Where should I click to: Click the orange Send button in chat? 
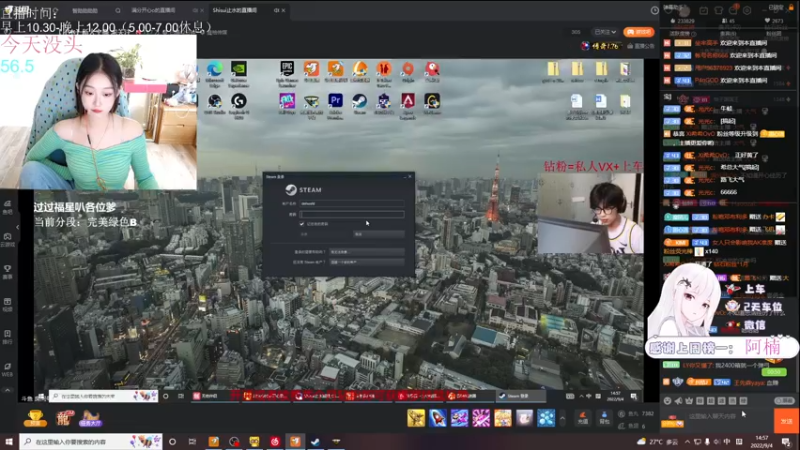786,421
